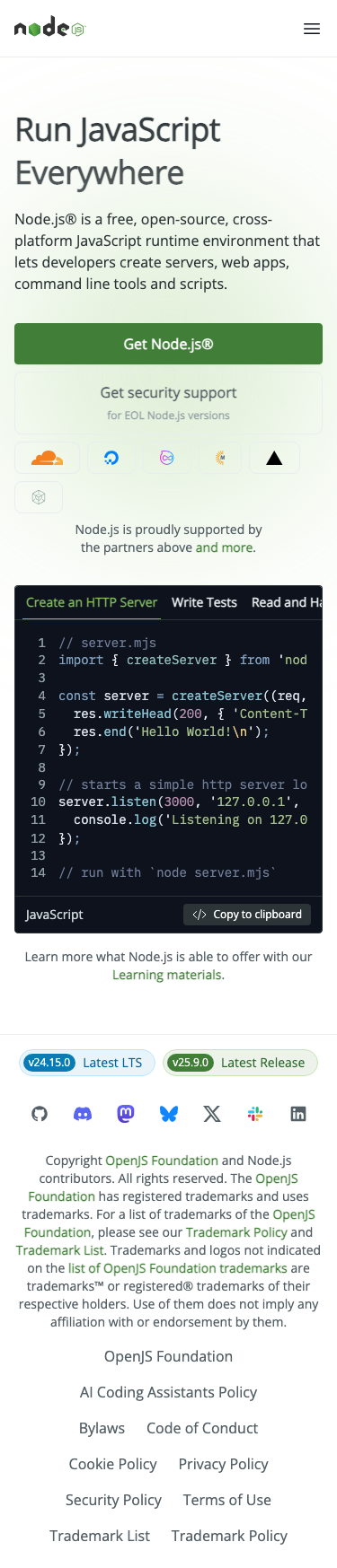
Task: Open the Security Policy link
Action: coord(113,1500)
